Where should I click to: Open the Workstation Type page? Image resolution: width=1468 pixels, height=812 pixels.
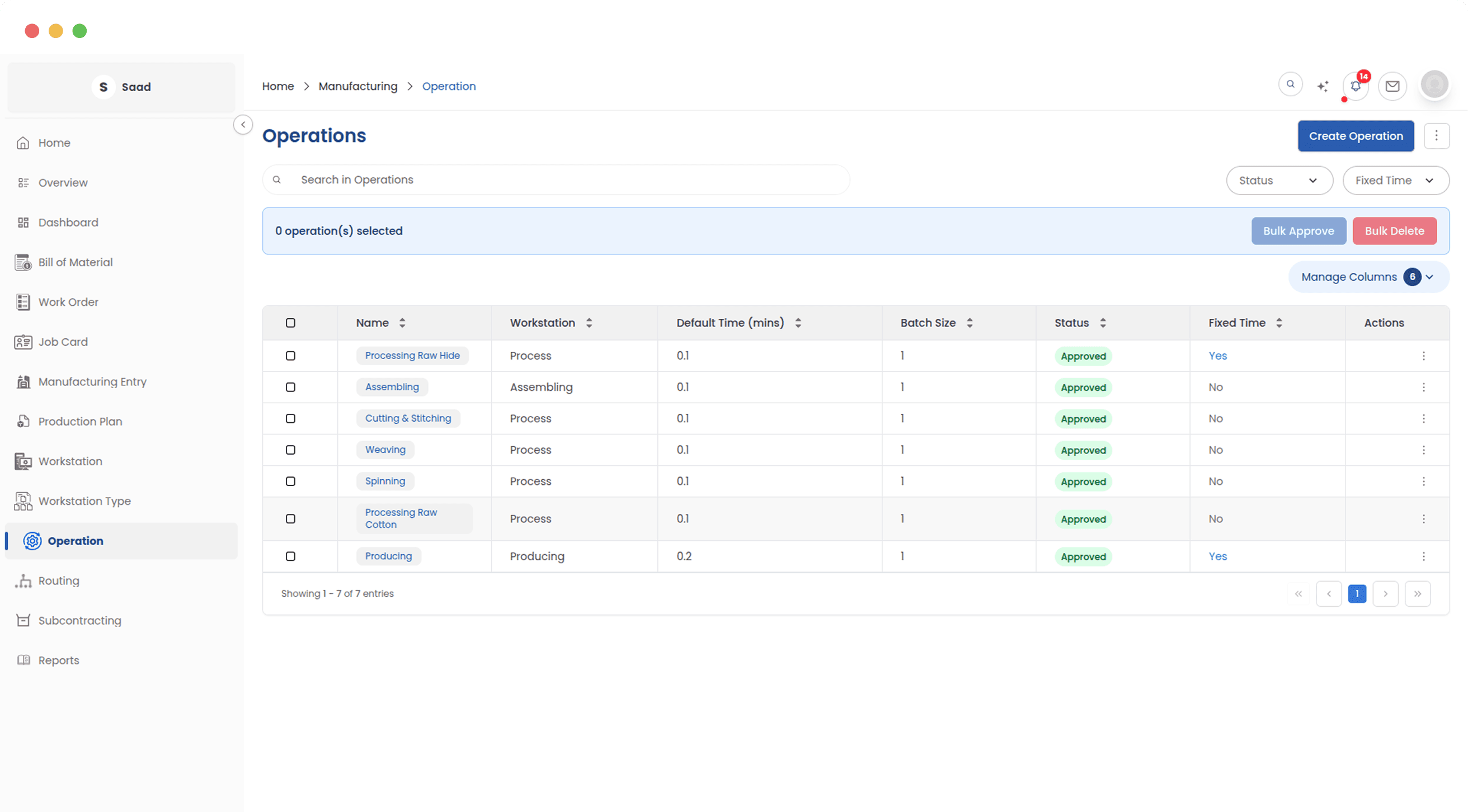[x=84, y=501]
